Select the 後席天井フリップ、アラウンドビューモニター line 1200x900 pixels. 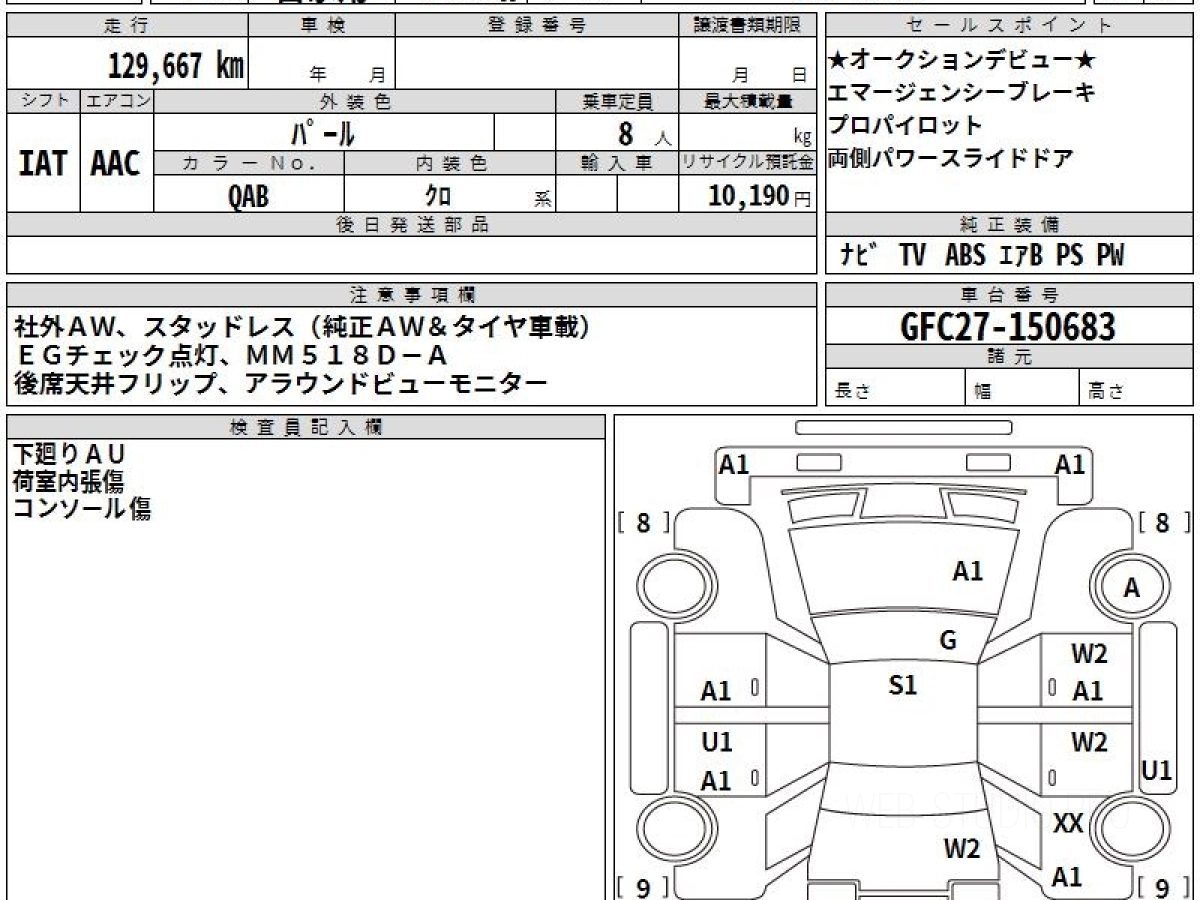tap(281, 382)
